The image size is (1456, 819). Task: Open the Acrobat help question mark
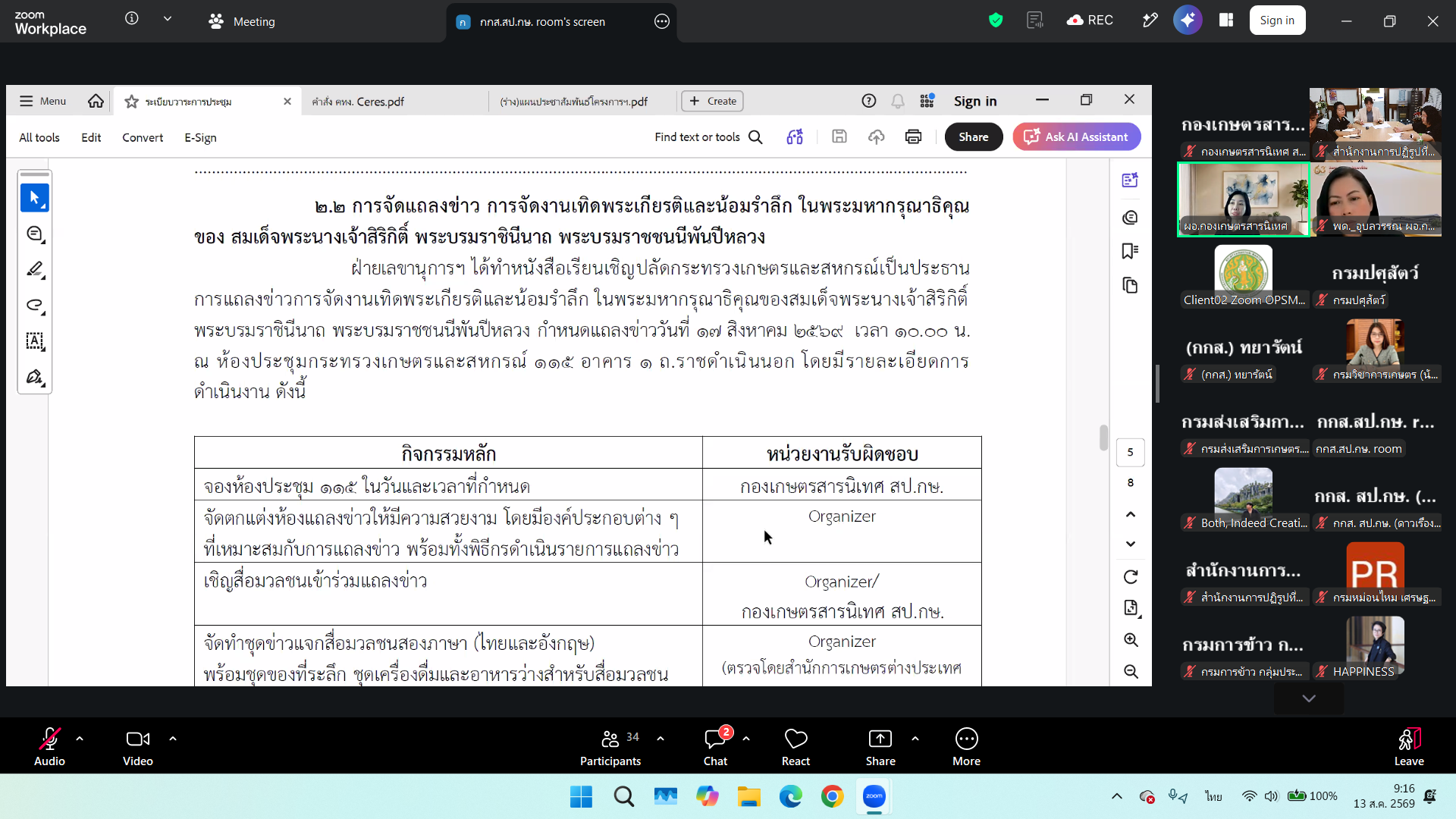pyautogui.click(x=869, y=101)
